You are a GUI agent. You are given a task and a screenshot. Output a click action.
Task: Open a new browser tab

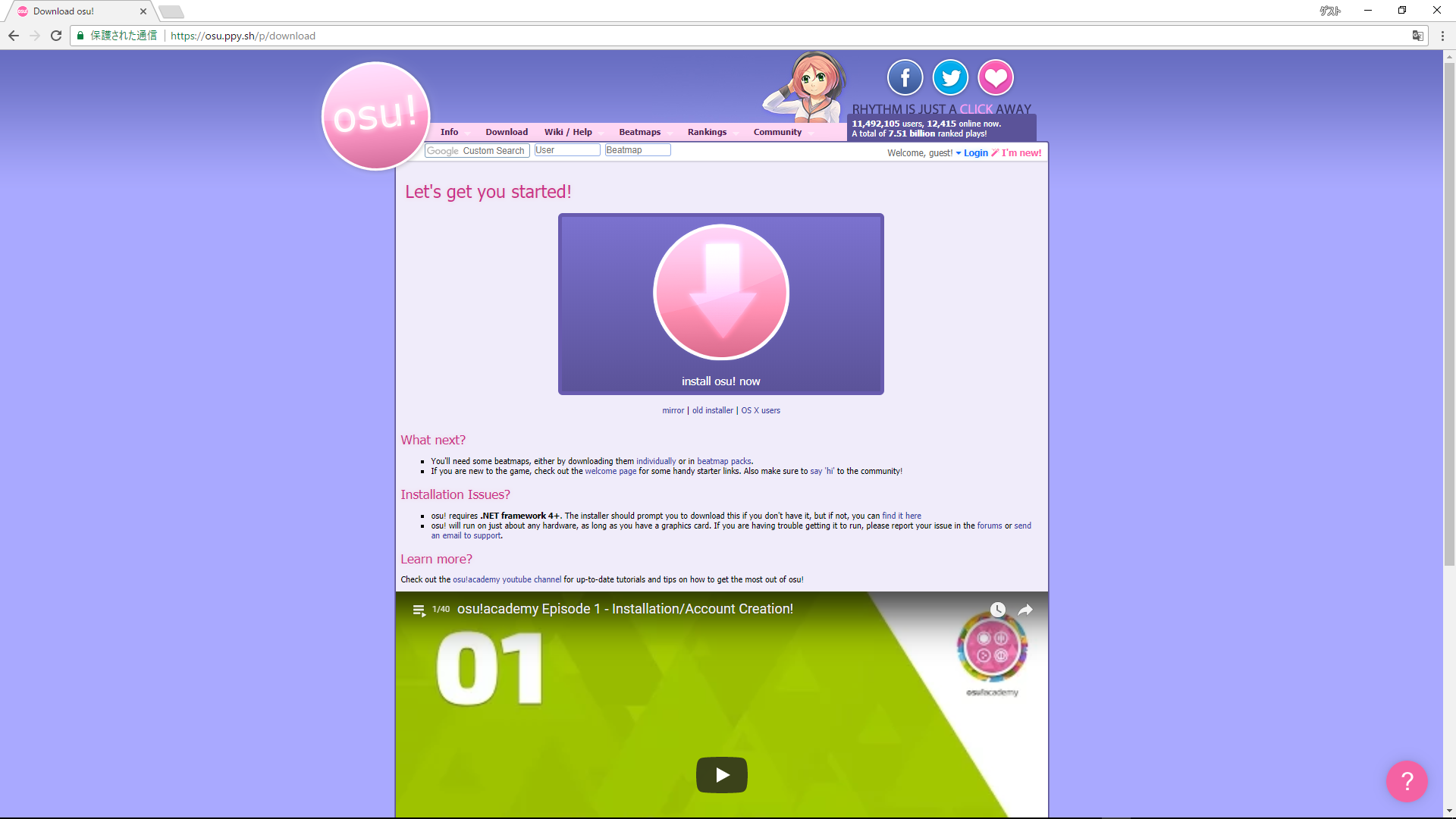[x=171, y=11]
